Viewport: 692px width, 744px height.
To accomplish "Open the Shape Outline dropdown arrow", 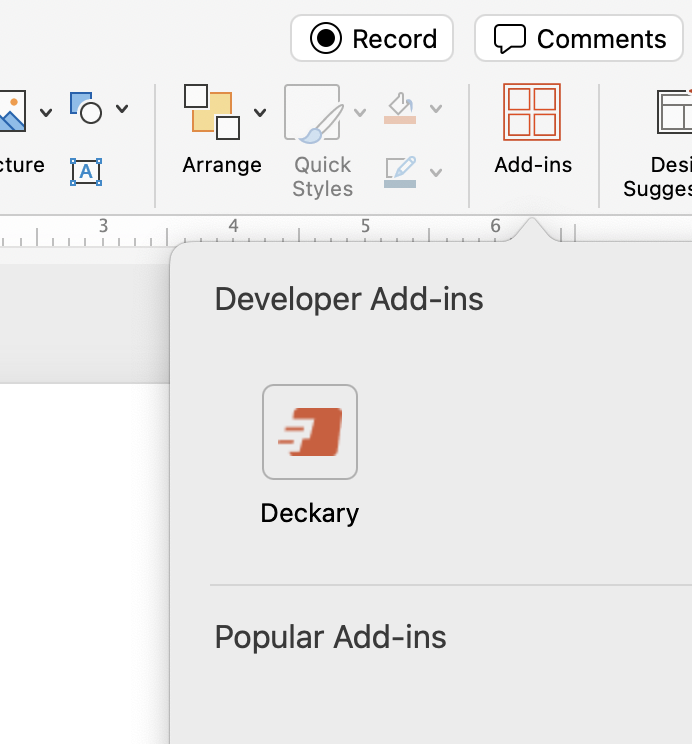I will 436,172.
